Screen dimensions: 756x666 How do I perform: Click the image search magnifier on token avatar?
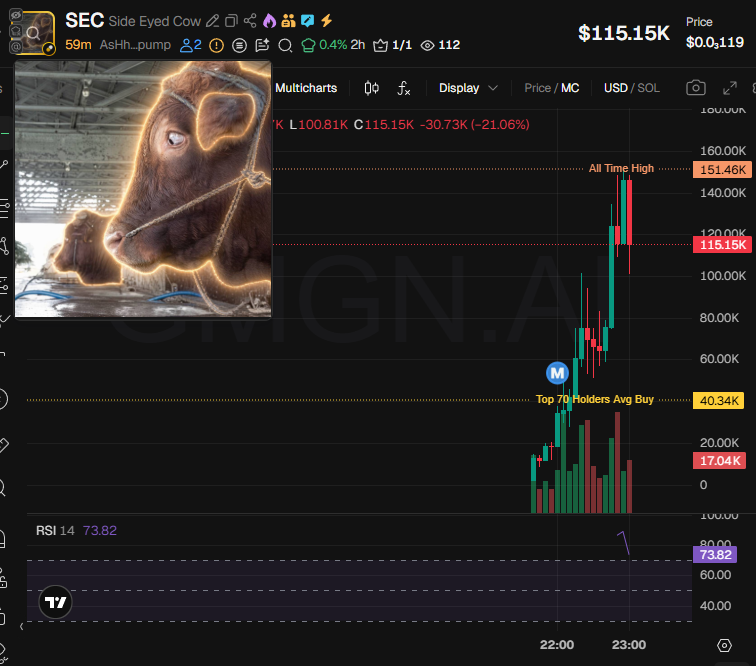(x=33, y=33)
